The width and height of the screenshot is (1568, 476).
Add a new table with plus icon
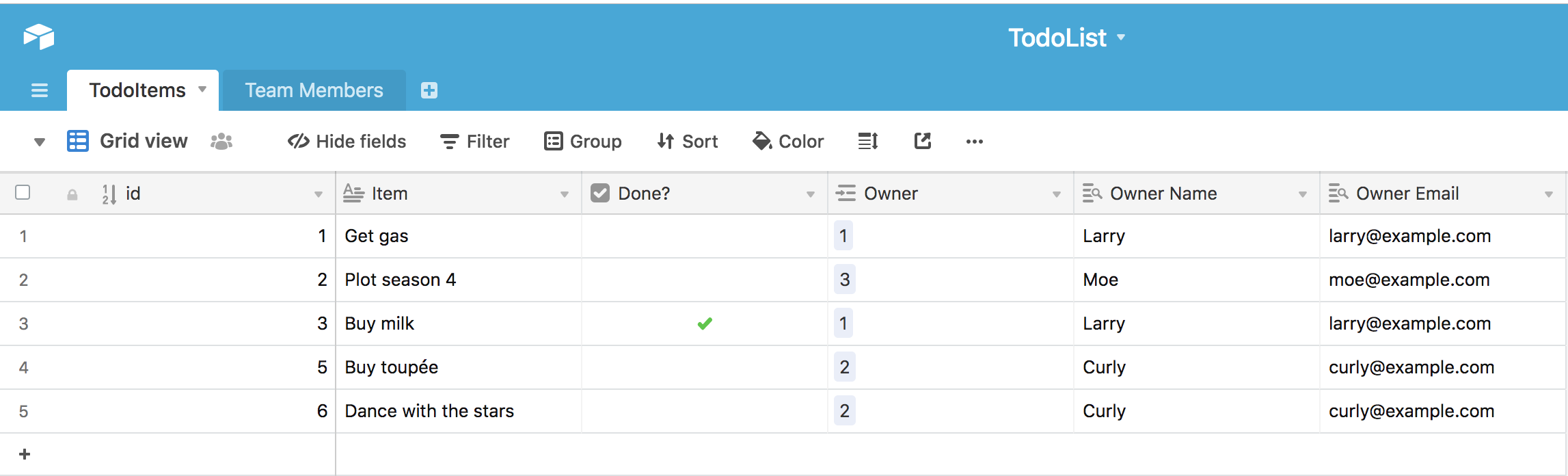(x=429, y=90)
